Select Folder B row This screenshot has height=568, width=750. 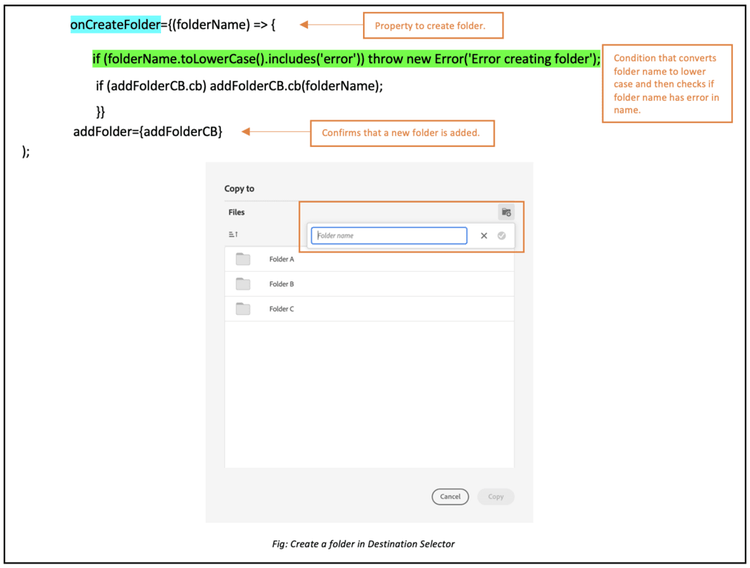click(369, 284)
